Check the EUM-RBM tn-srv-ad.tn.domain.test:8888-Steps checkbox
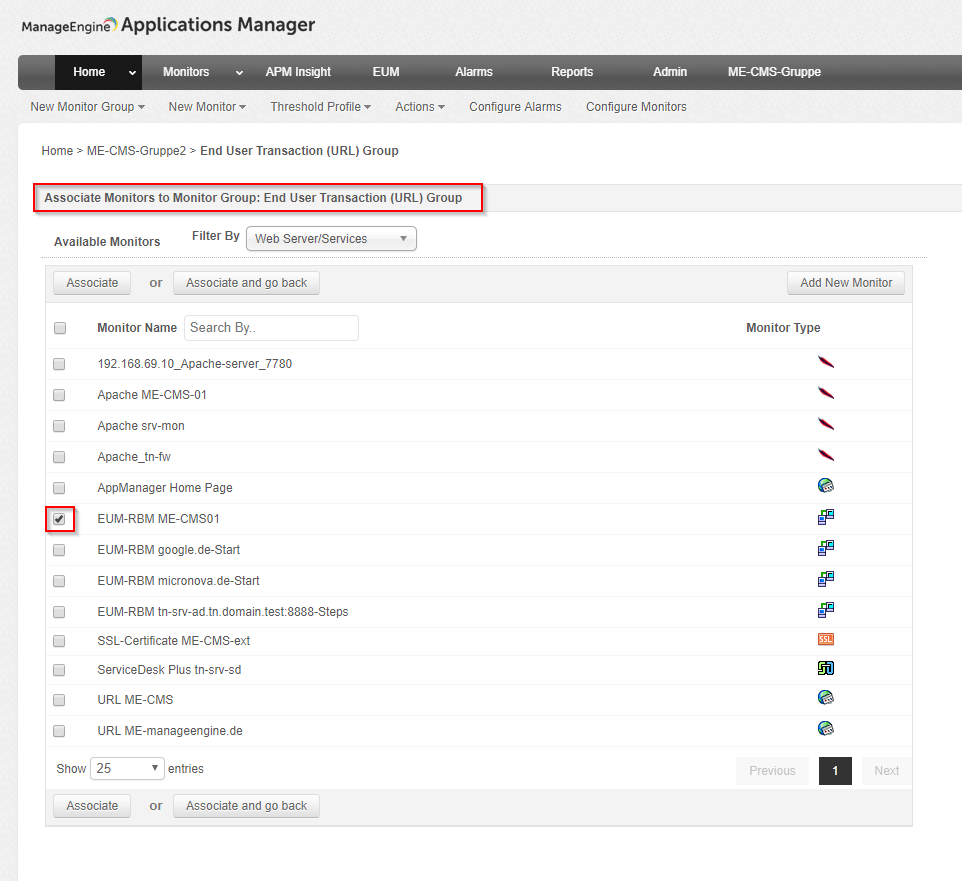 click(x=59, y=612)
